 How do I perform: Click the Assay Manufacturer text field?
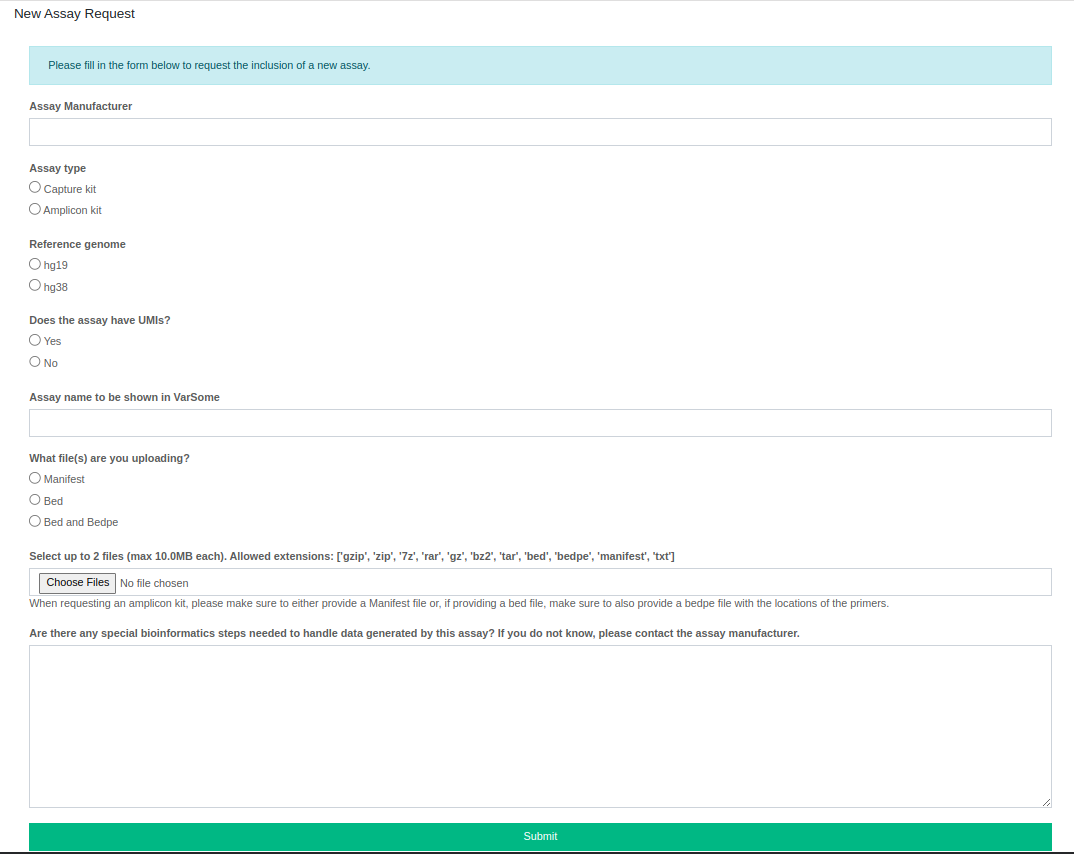click(540, 132)
